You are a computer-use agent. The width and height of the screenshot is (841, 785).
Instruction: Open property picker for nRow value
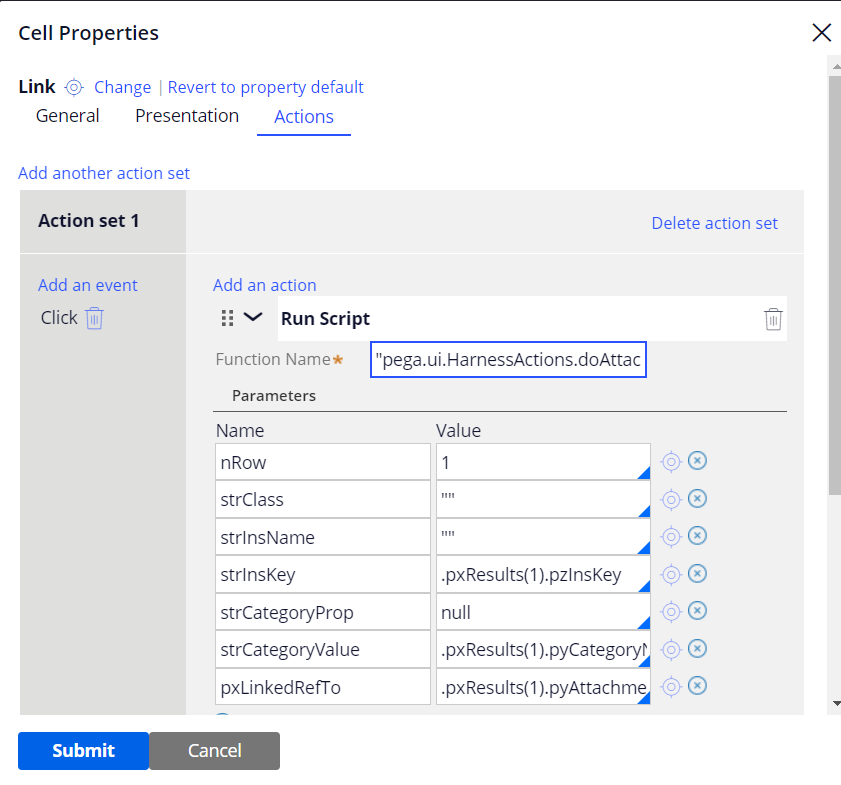(671, 461)
